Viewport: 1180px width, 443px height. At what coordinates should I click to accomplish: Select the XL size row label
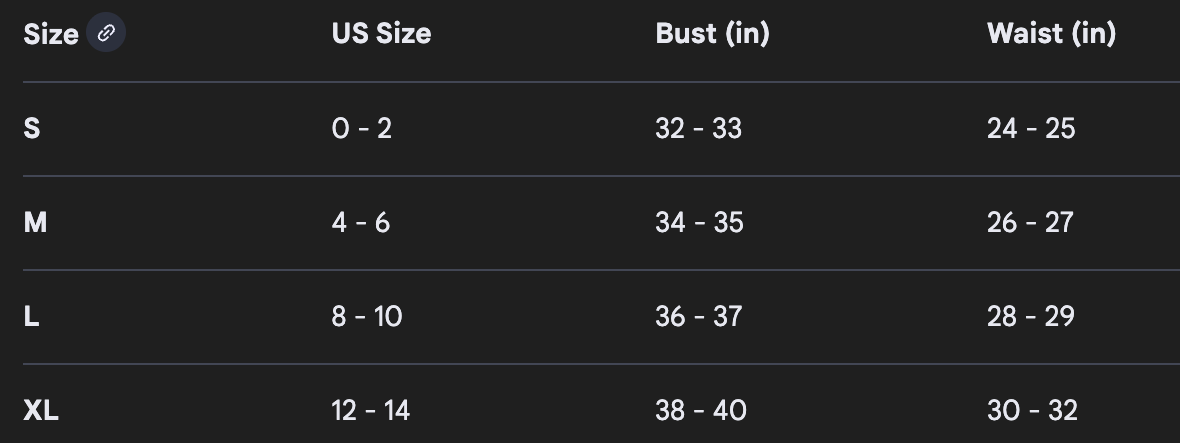click(x=41, y=410)
